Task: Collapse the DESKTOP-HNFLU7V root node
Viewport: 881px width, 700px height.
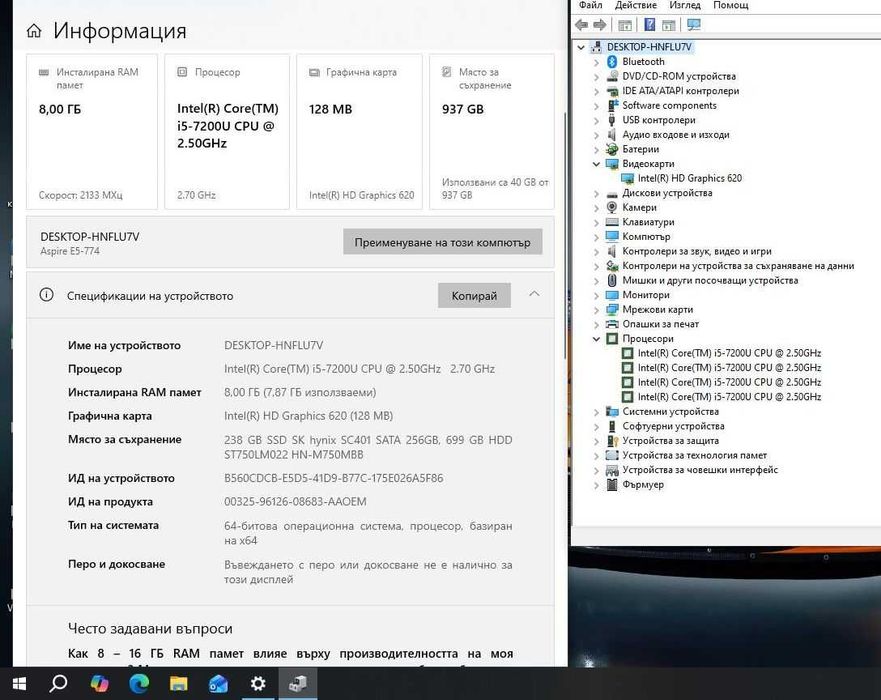Action: 581,47
